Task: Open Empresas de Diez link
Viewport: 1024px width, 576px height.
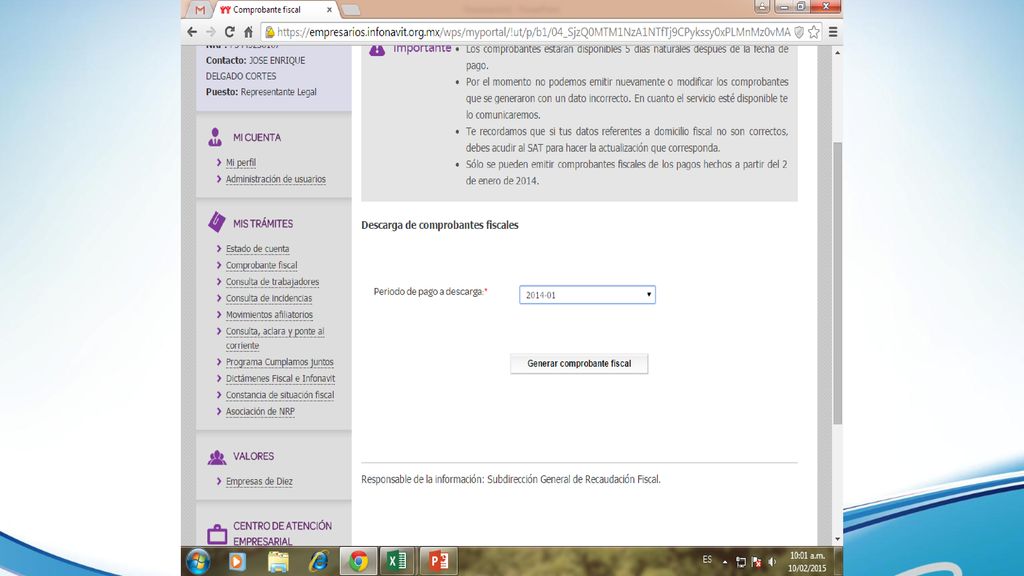Action: [x=259, y=481]
